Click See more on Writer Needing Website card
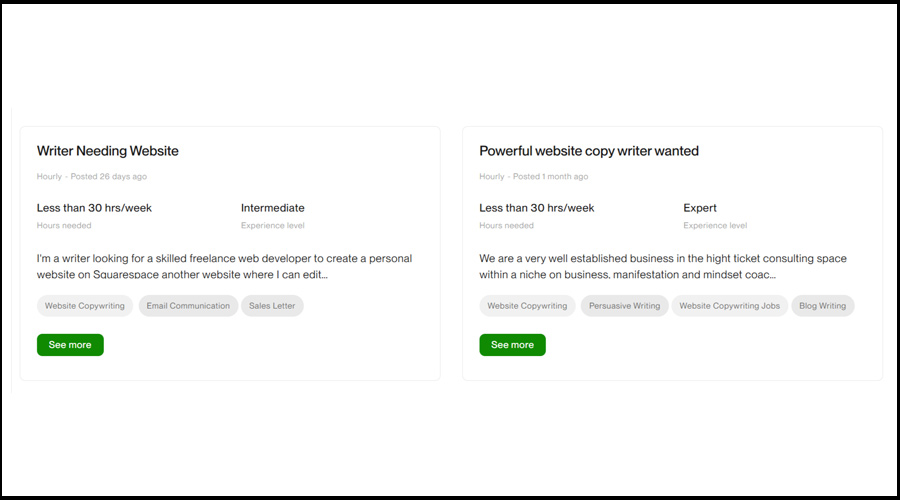The image size is (900, 500). coord(70,345)
